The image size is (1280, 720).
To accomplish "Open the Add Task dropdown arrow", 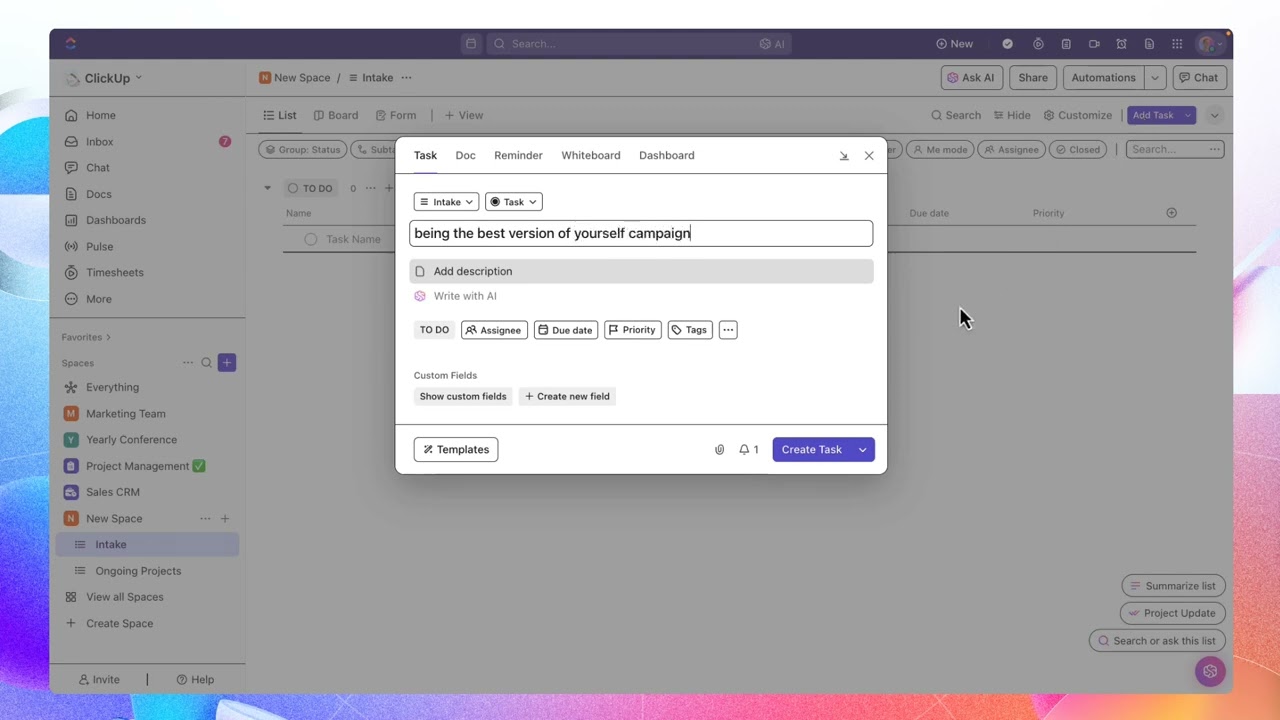I will point(1188,116).
